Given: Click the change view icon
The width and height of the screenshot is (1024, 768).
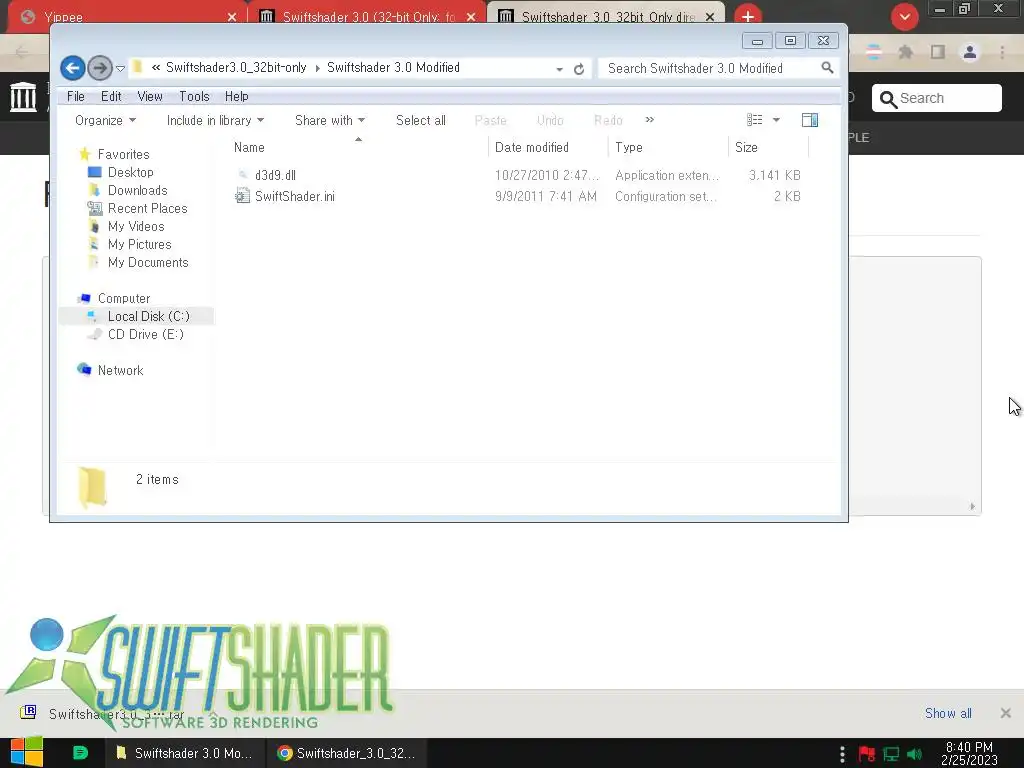Looking at the screenshot, I should tap(754, 120).
